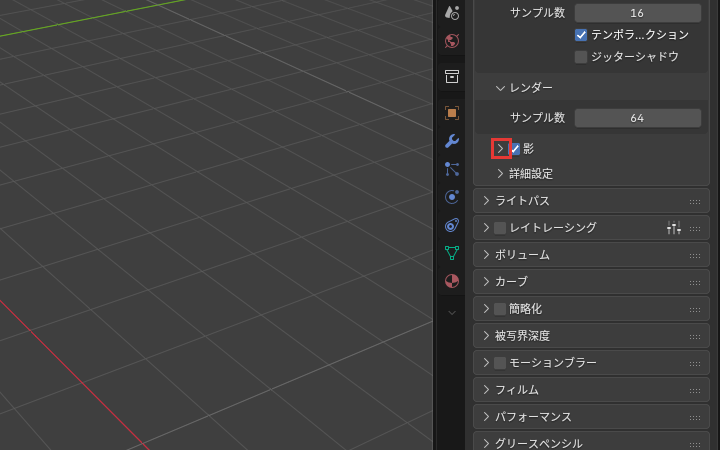This screenshot has height=450, width=720.
Task: Open the Material properties tab (red sphere)
Action: 452,281
